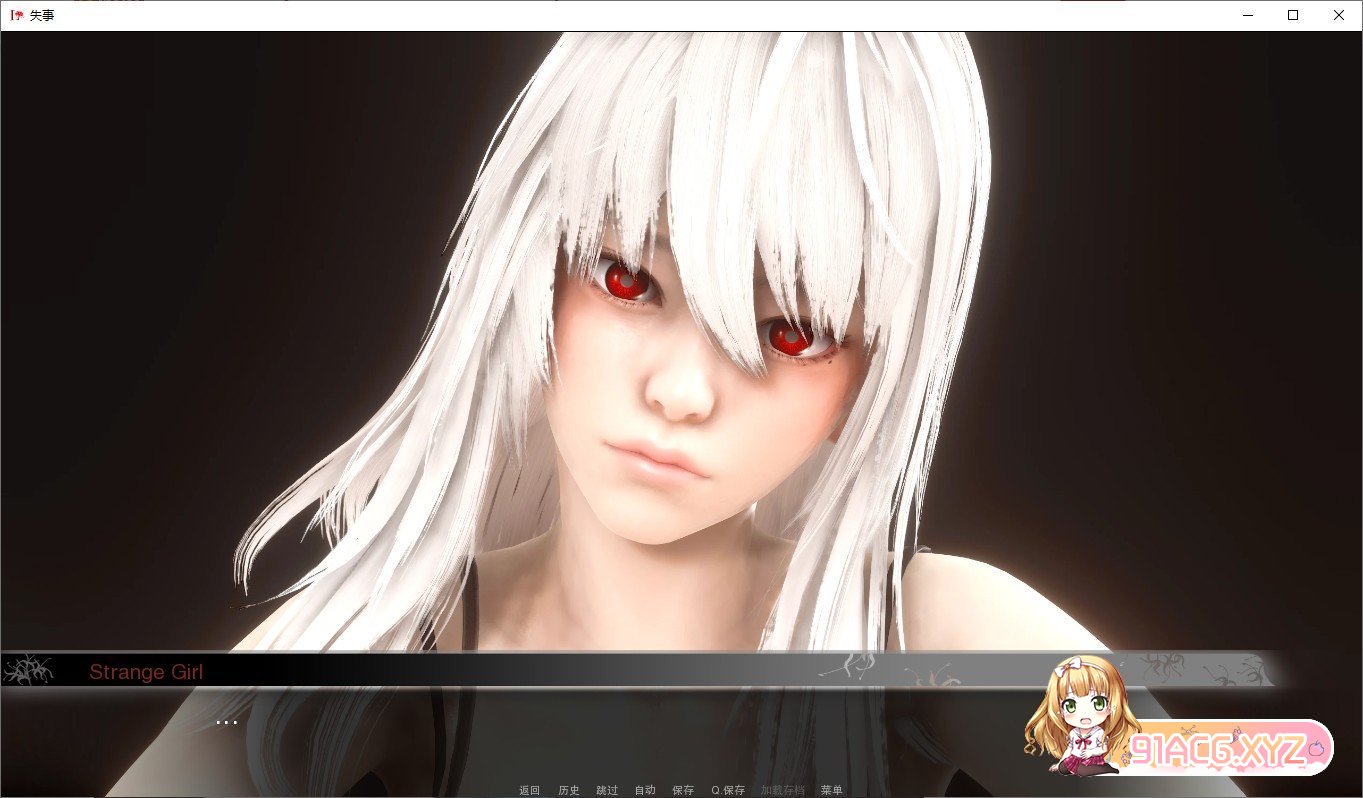Viewport: 1363px width, 798px height.
Task: Click the peach icon on the watermark banner
Action: click(1316, 747)
